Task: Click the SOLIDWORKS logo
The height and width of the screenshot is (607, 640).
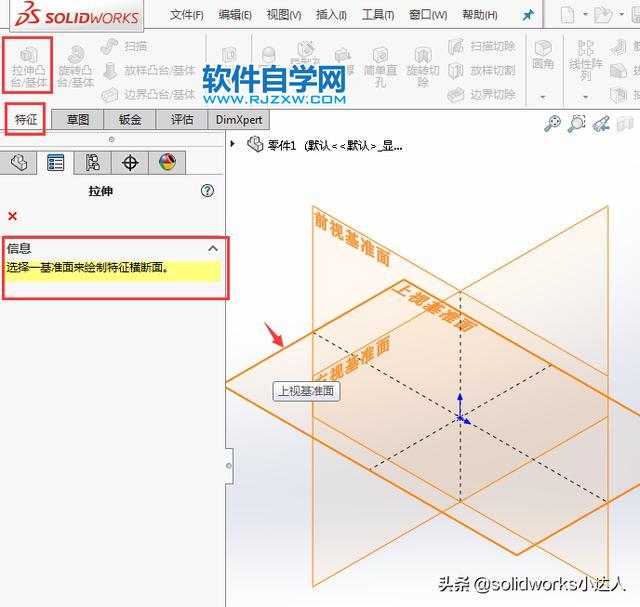Action: tap(77, 15)
